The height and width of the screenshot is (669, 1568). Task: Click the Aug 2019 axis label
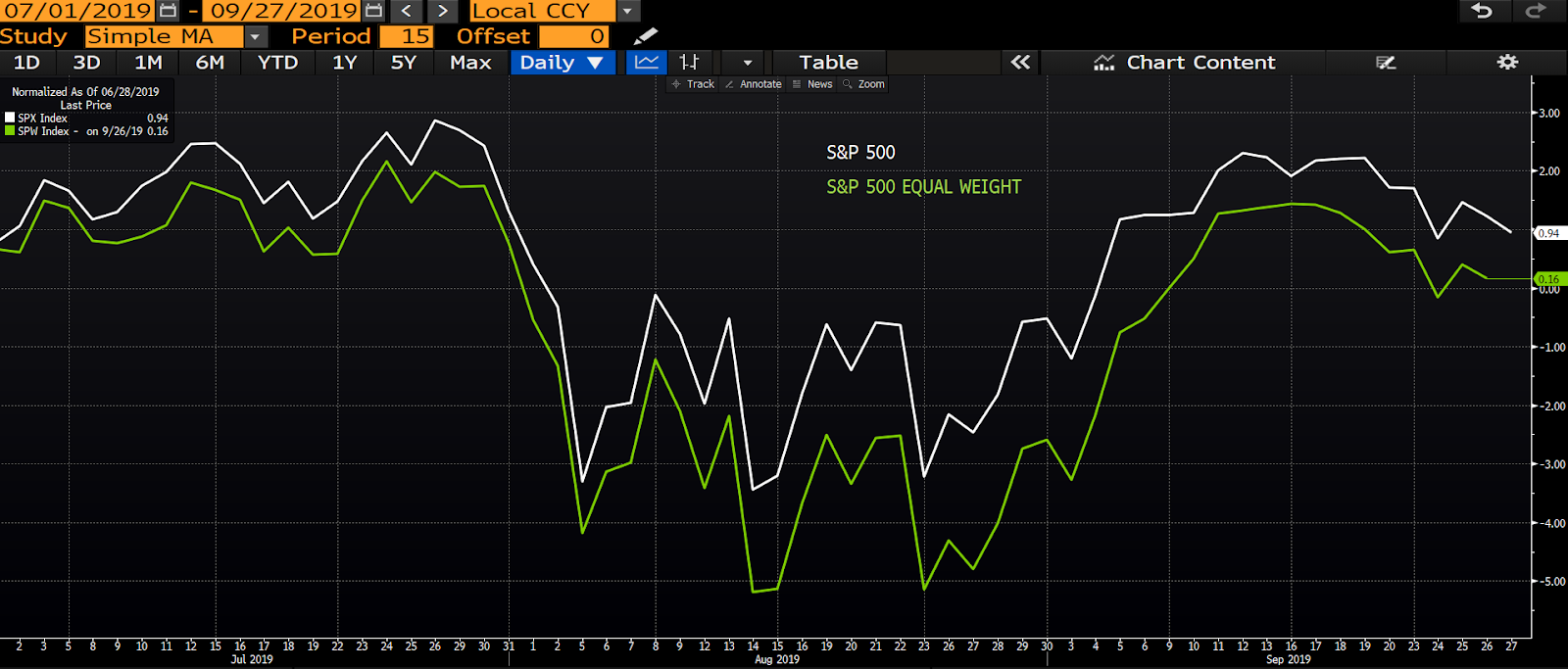click(x=777, y=659)
